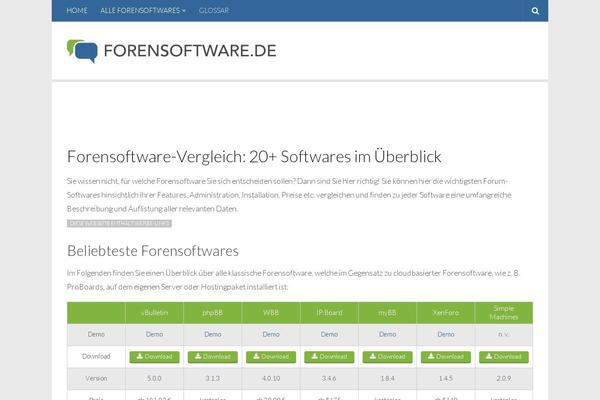The image size is (600, 400).
Task: Download WBB via its green button
Action: pos(271,357)
